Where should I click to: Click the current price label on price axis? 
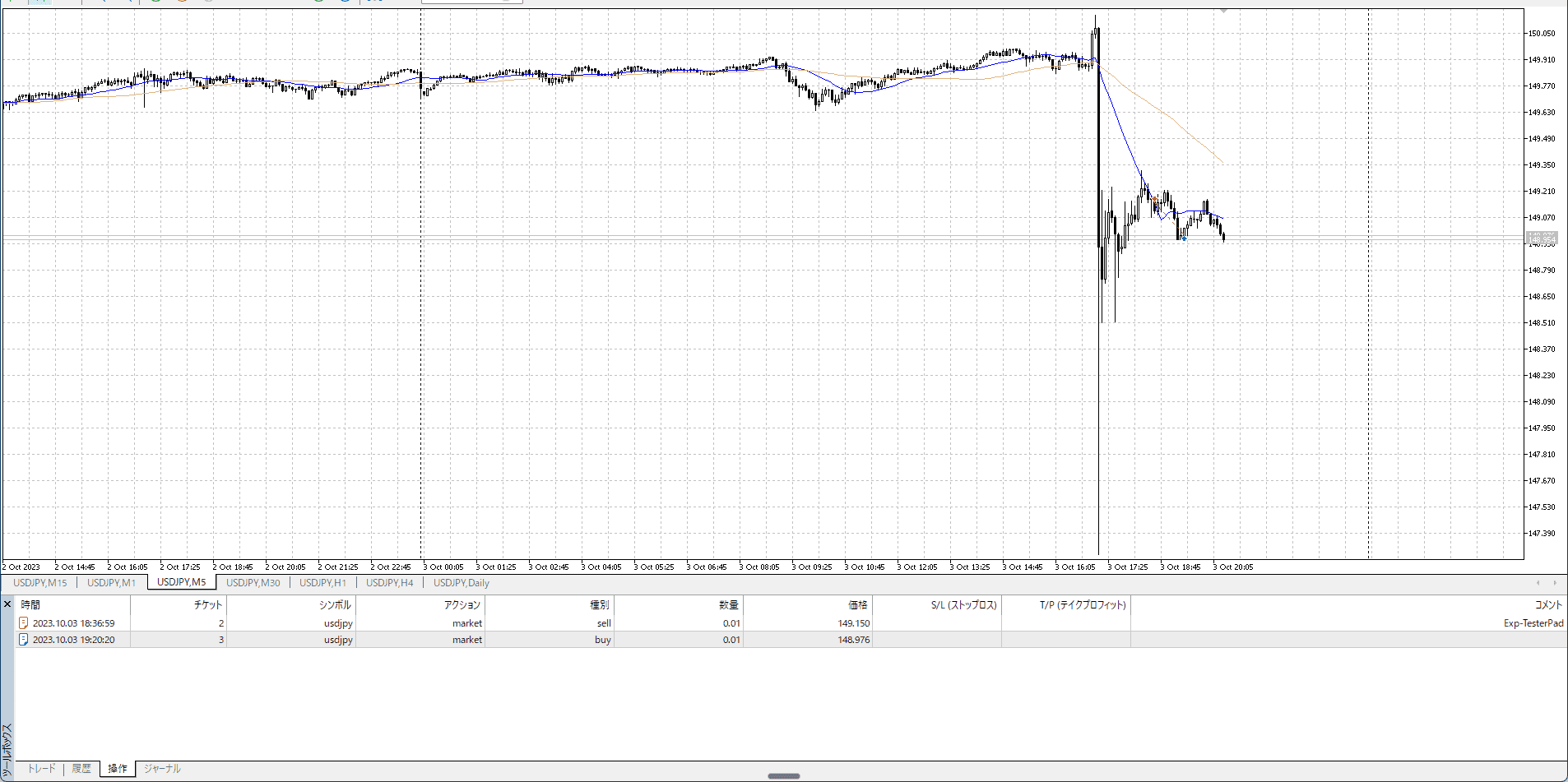coord(1542,238)
